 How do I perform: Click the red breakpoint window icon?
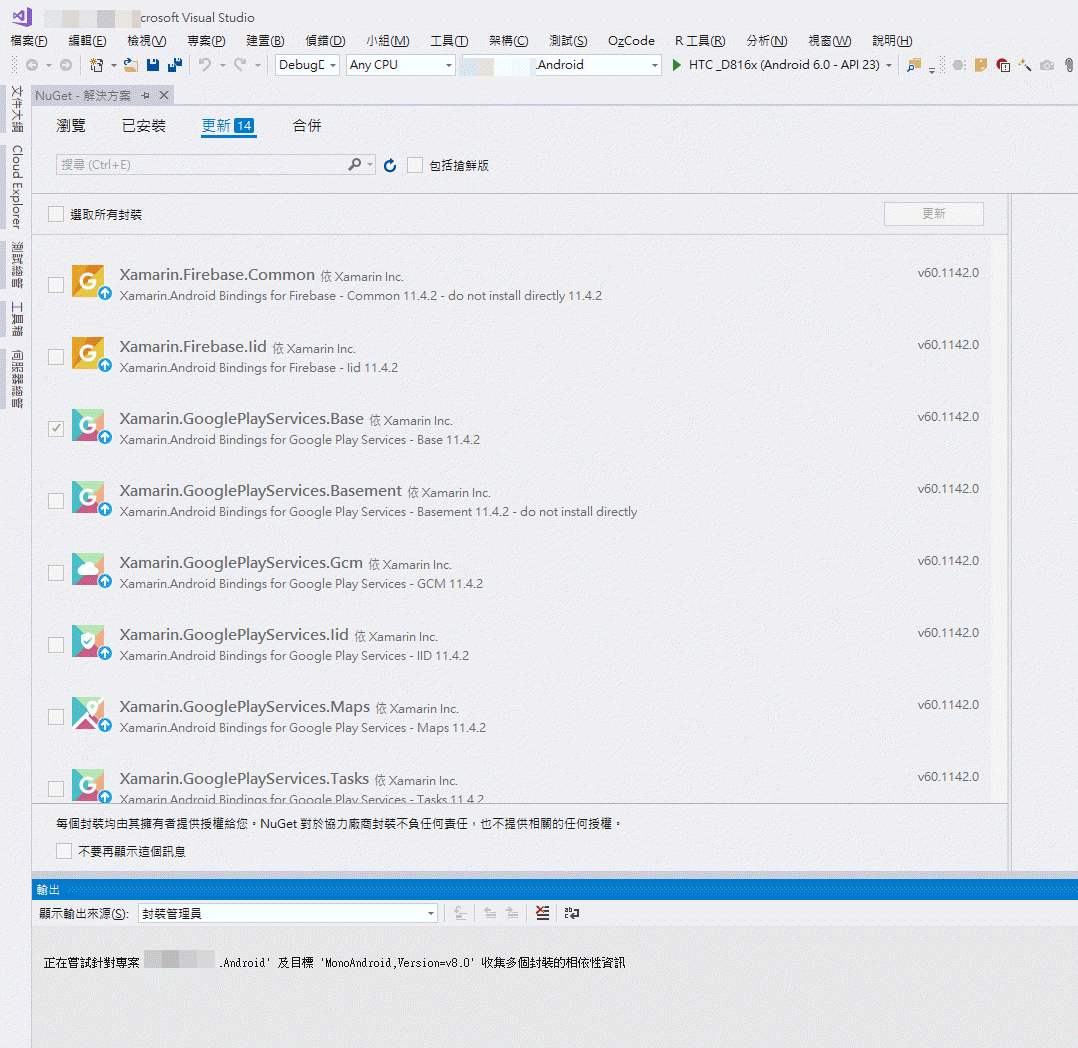(1003, 65)
